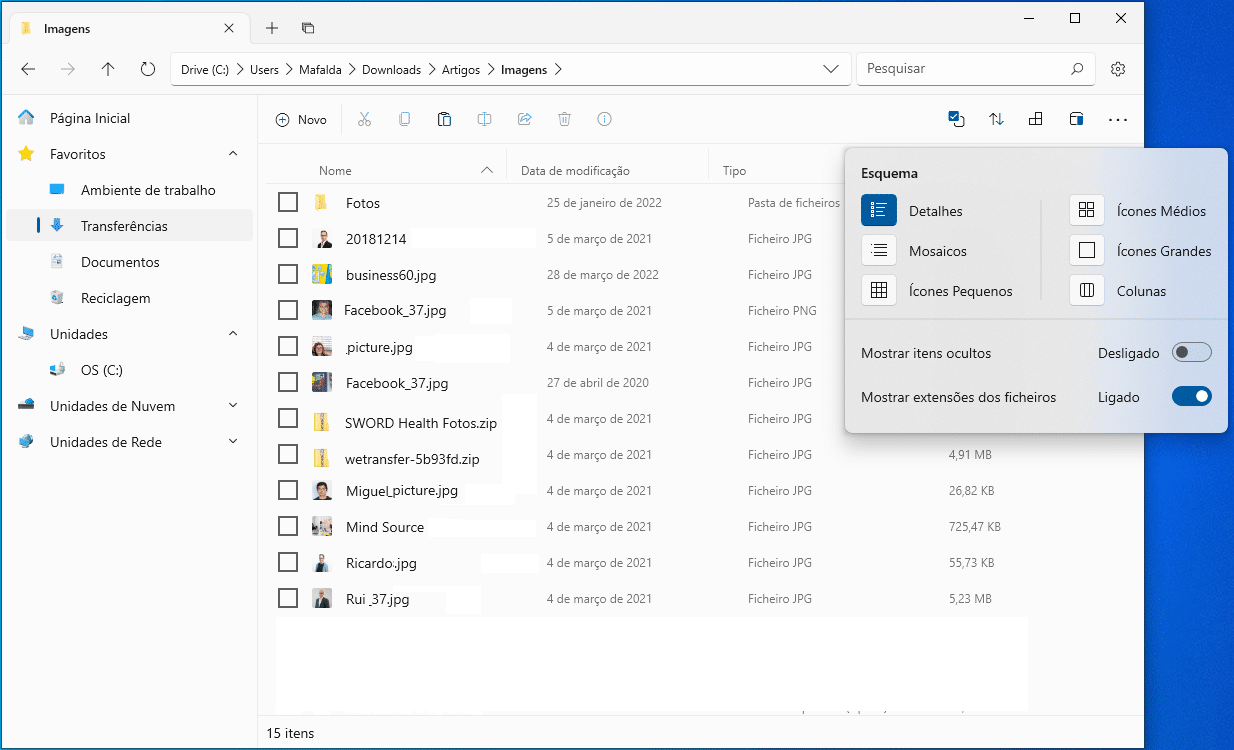
Task: Open Documentos in the sidebar
Action: (x=120, y=262)
